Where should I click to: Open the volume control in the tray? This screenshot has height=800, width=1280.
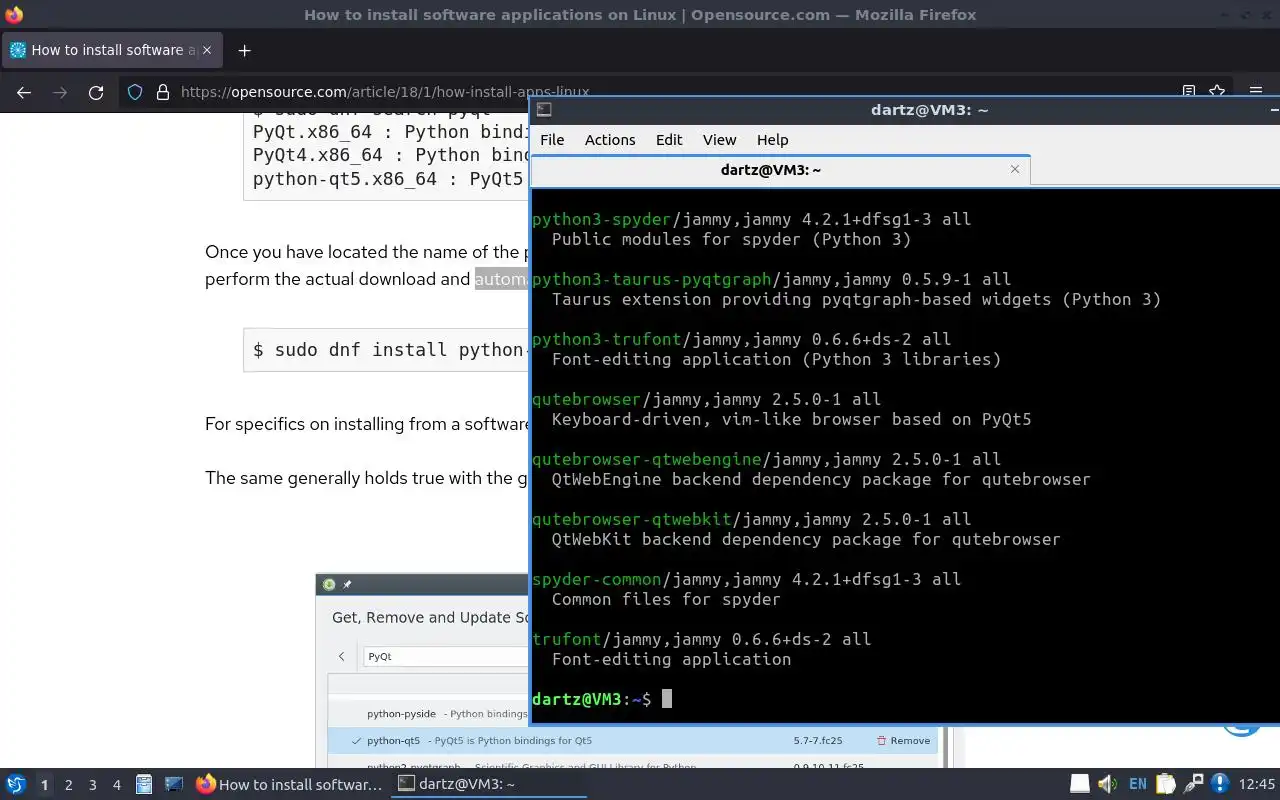pyautogui.click(x=1107, y=784)
